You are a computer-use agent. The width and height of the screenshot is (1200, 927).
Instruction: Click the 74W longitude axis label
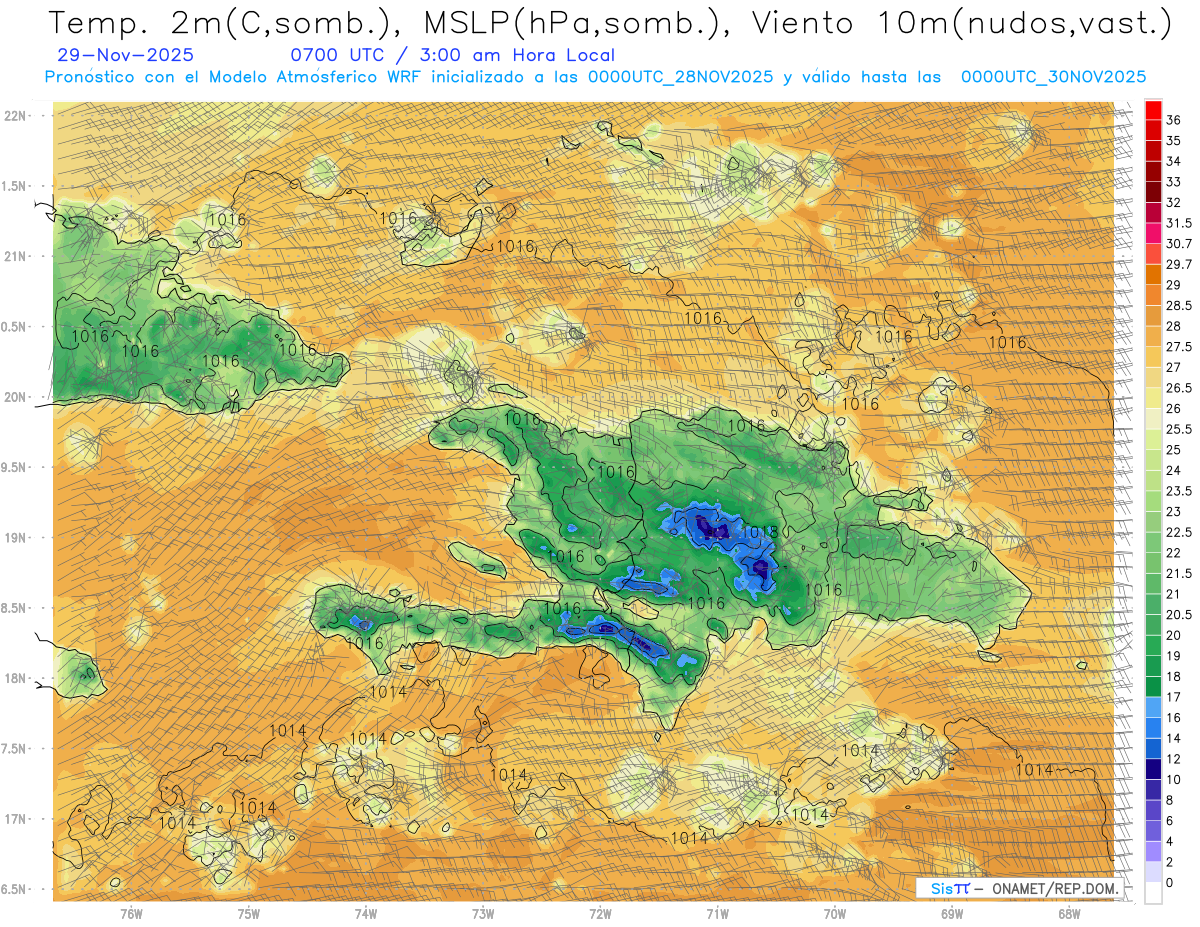point(366,914)
